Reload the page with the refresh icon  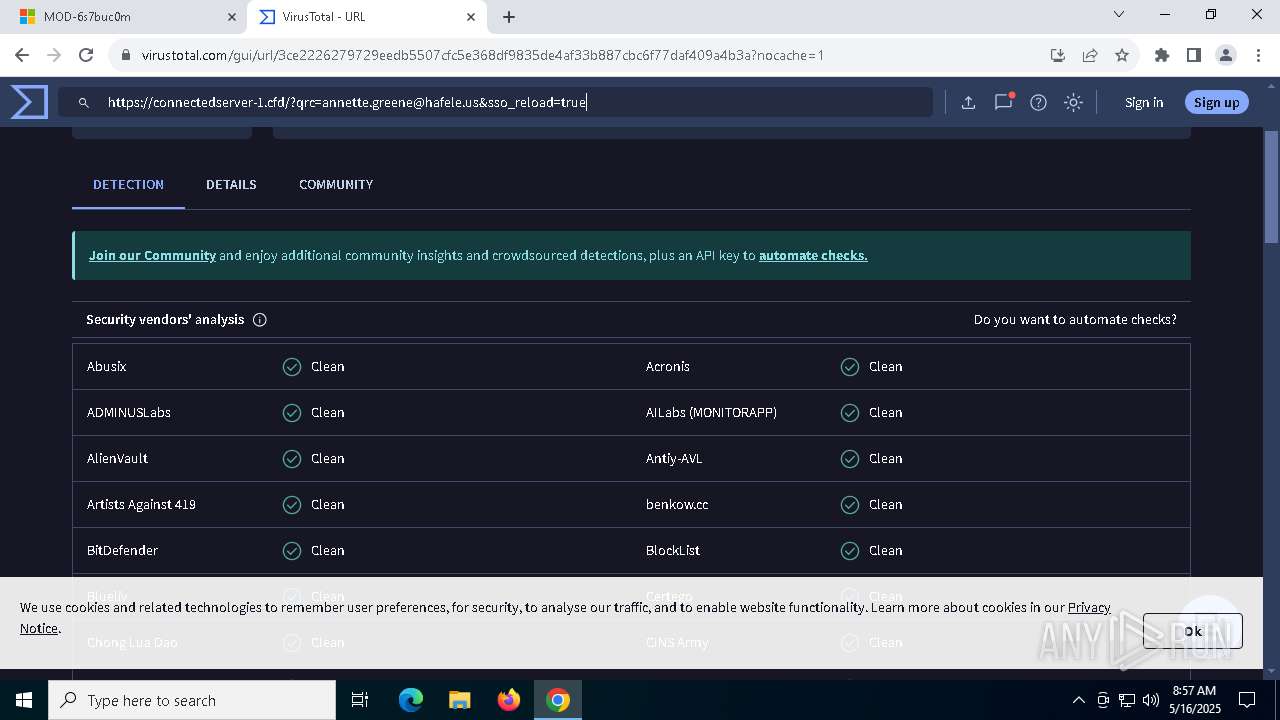[86, 55]
